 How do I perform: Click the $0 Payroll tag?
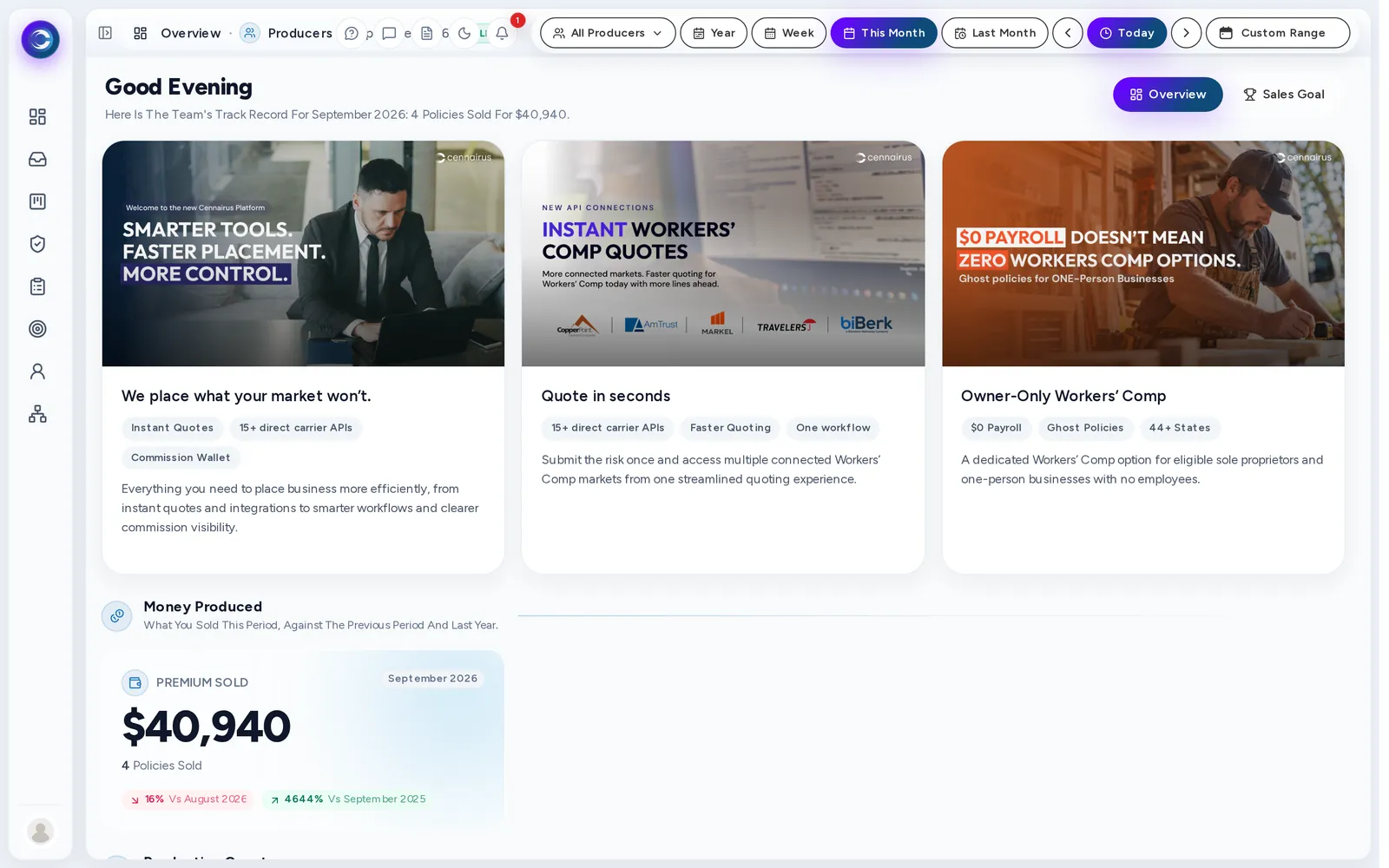pos(996,428)
